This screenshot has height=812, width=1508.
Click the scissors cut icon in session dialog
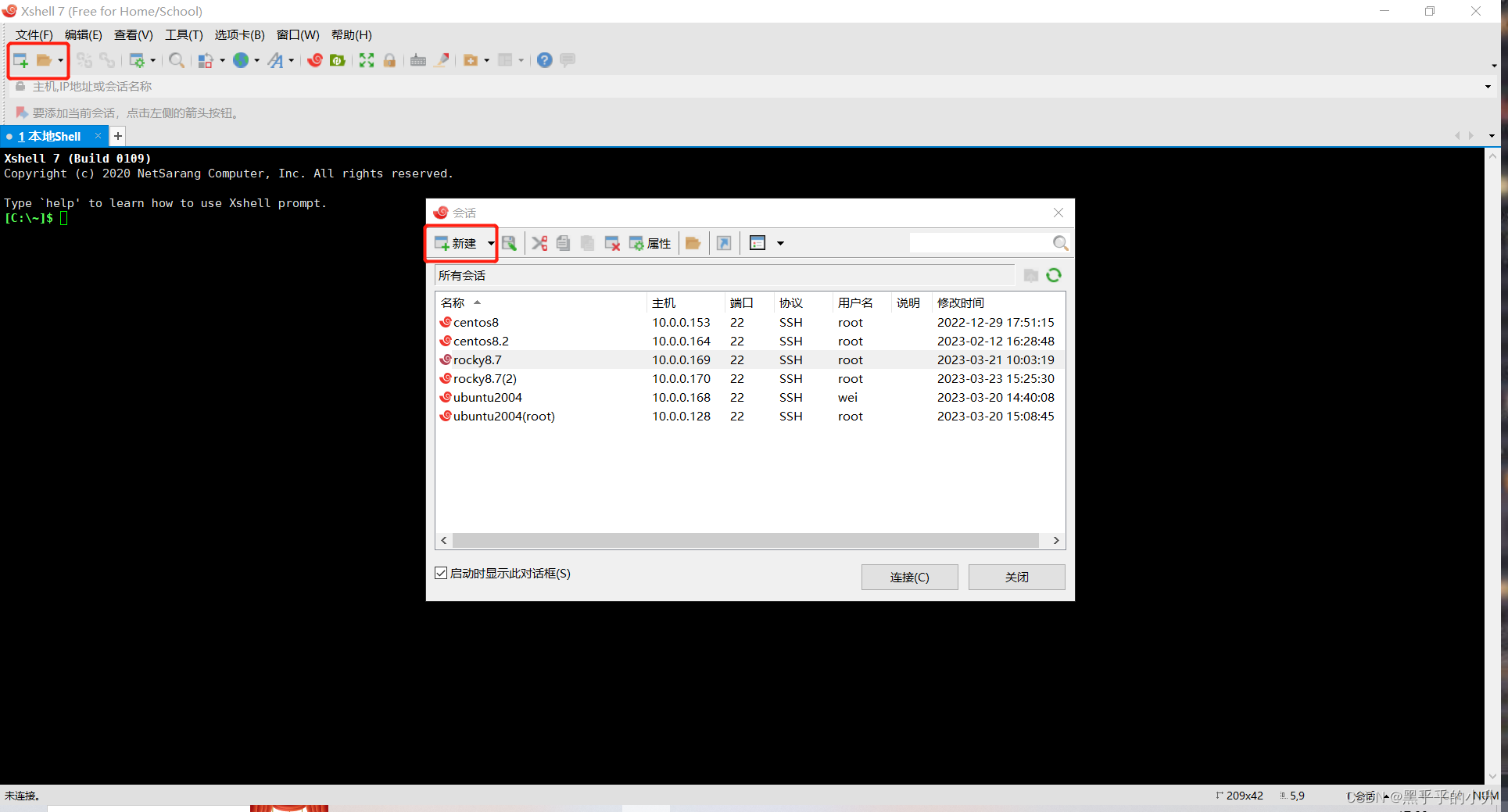(x=539, y=243)
